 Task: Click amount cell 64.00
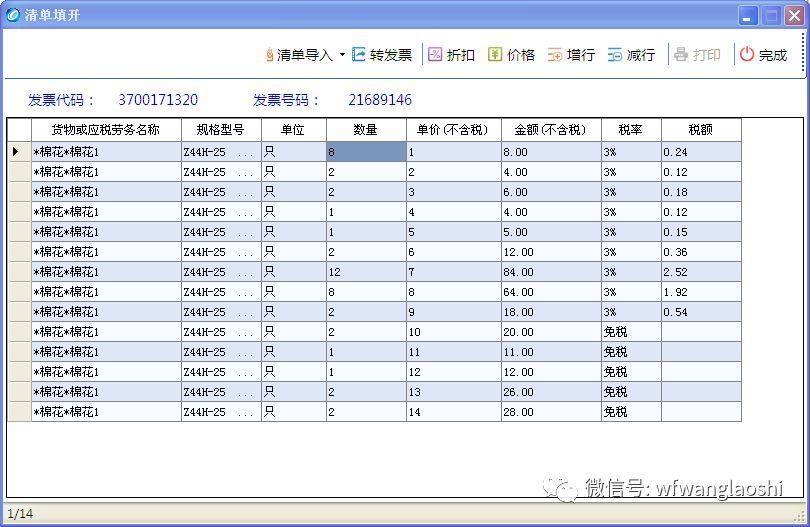point(551,292)
